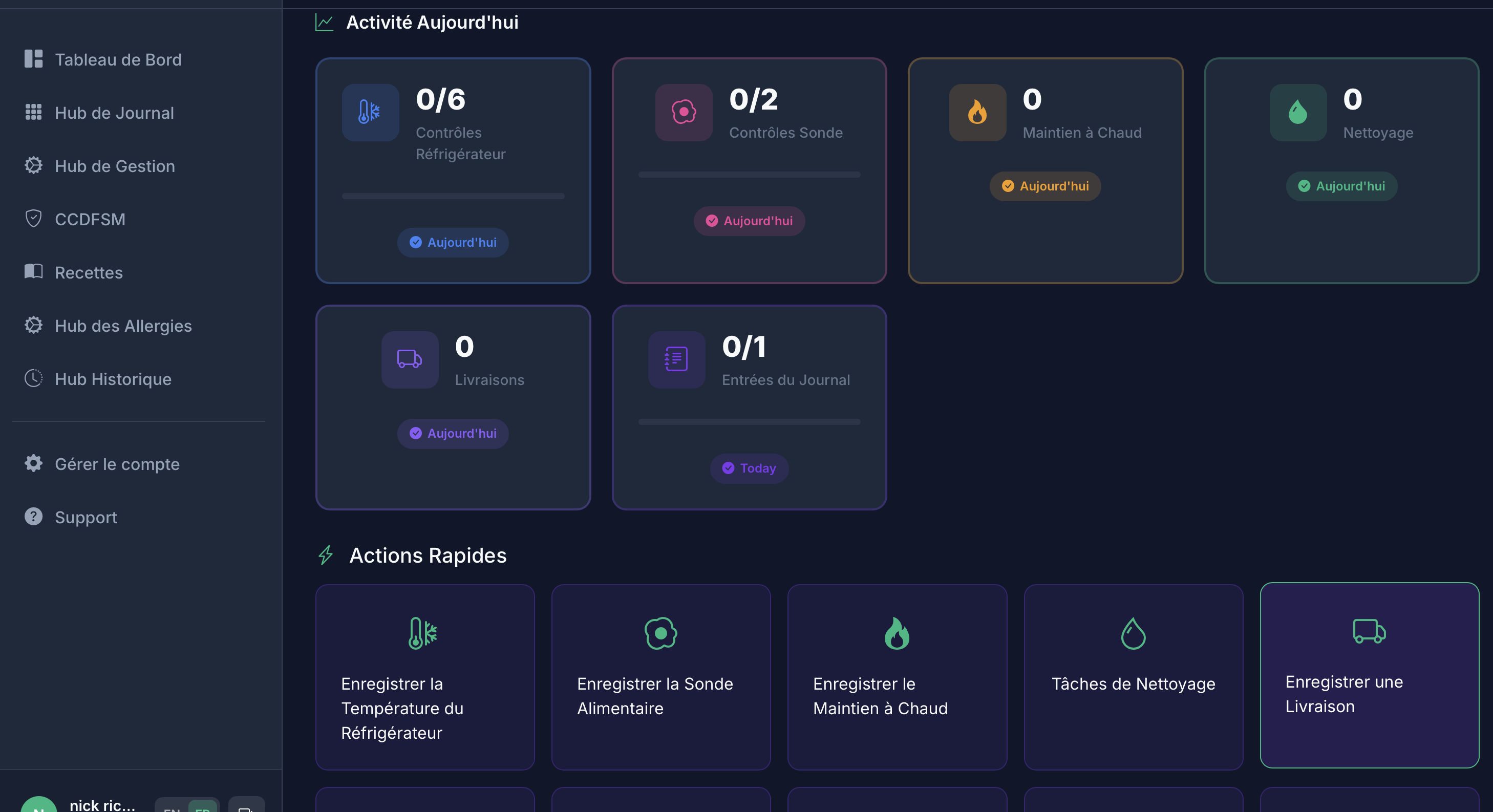Click the Today badge under Entrées du Journal
The height and width of the screenshot is (812, 1493).
(750, 468)
